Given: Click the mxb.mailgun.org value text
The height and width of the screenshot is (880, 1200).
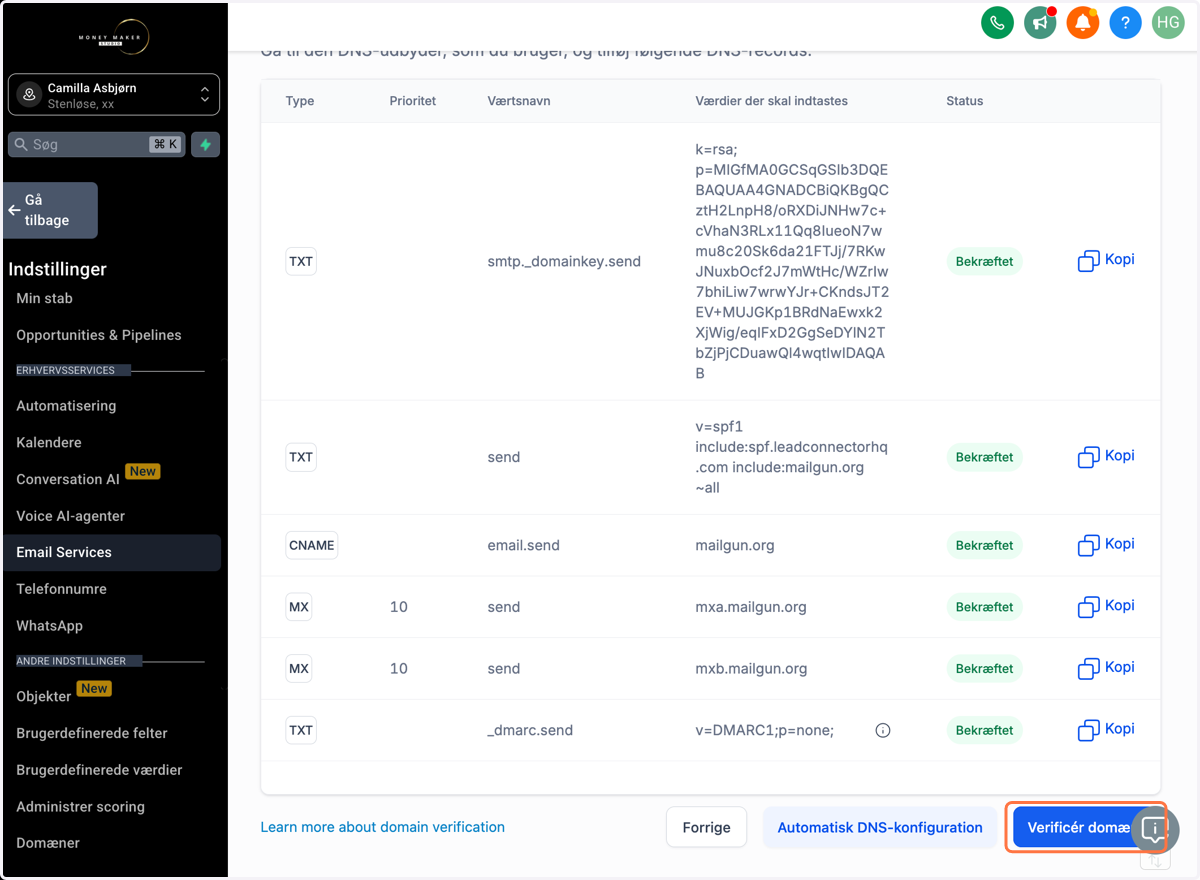Looking at the screenshot, I should coord(751,668).
